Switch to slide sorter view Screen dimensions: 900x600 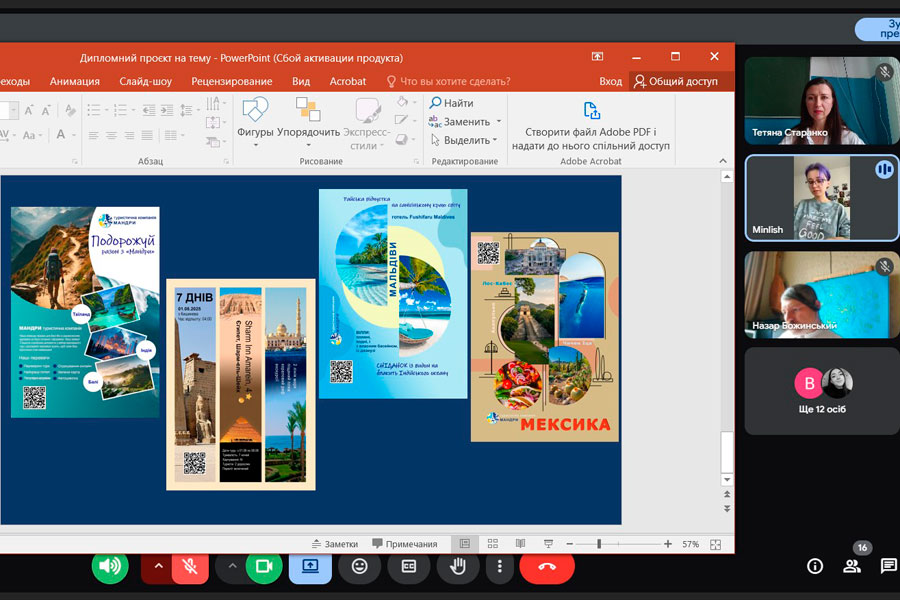point(492,544)
